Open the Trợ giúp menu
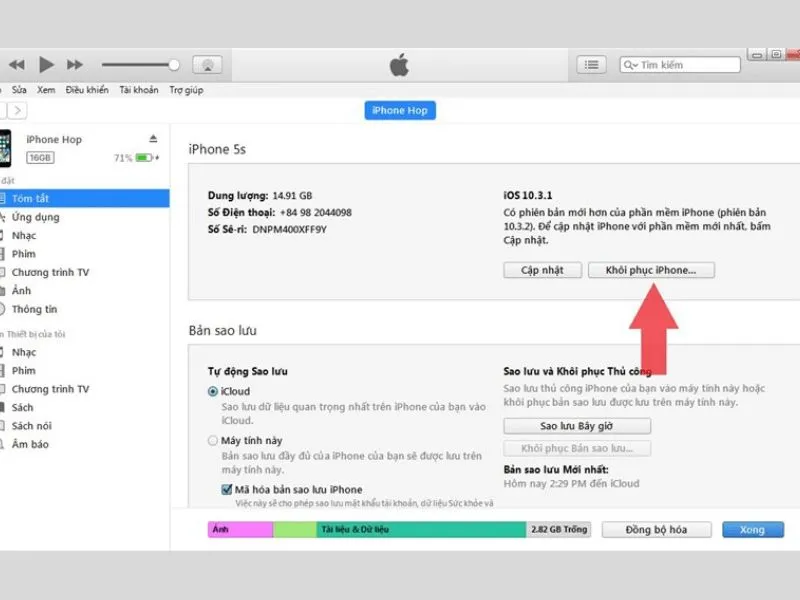 186,90
